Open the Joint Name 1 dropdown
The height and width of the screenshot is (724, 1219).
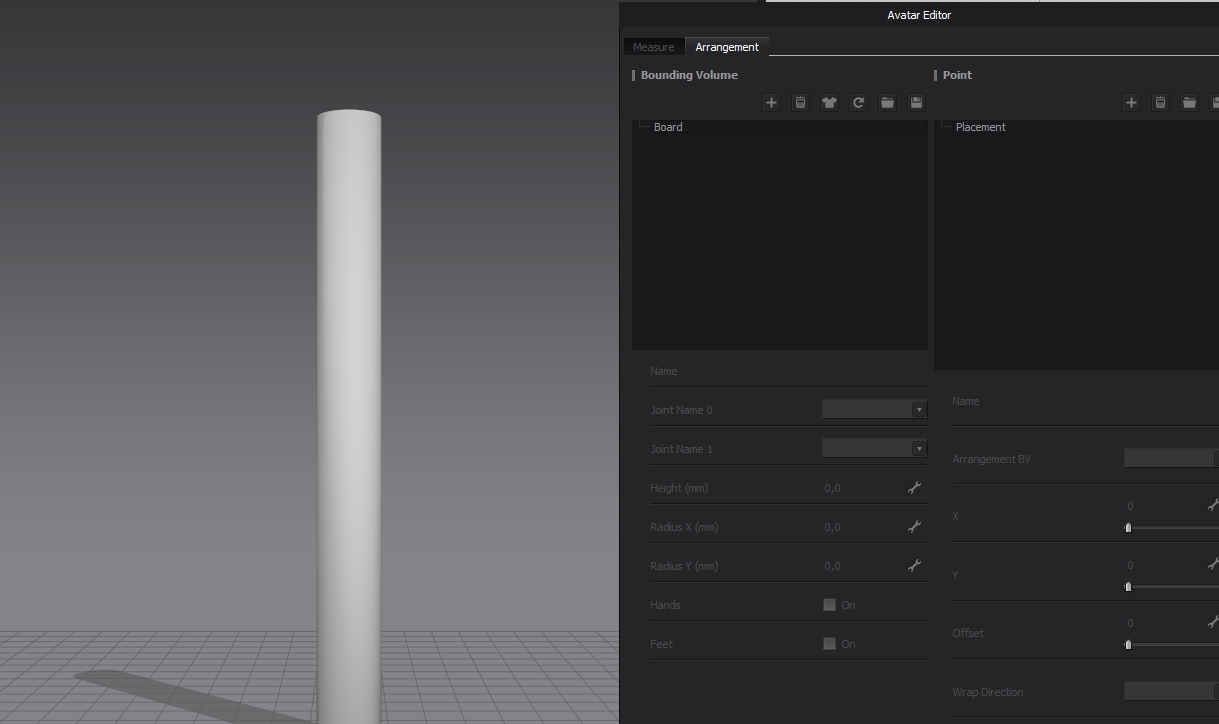click(874, 449)
